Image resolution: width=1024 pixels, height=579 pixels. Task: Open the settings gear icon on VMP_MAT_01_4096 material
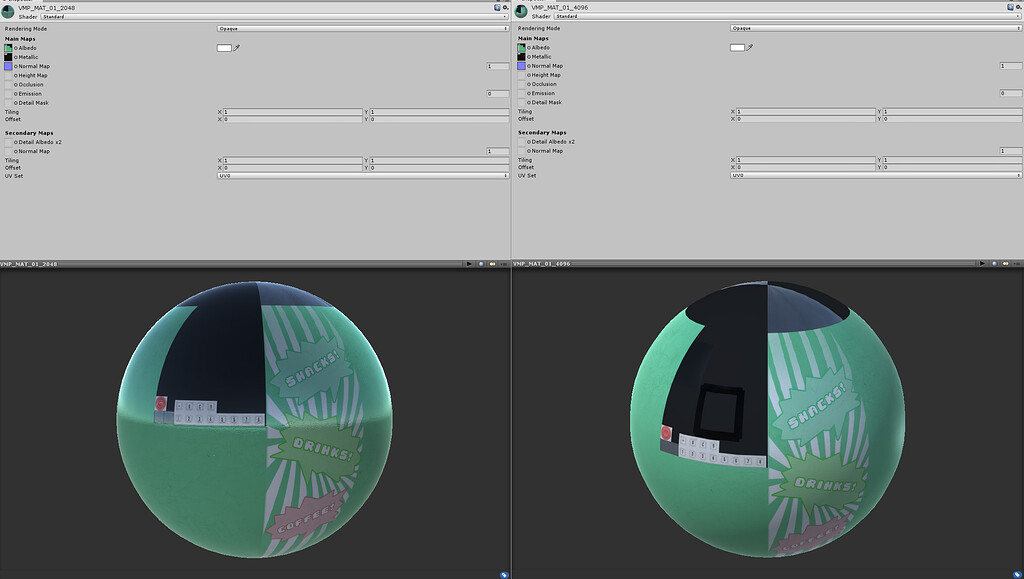pos(1018,8)
